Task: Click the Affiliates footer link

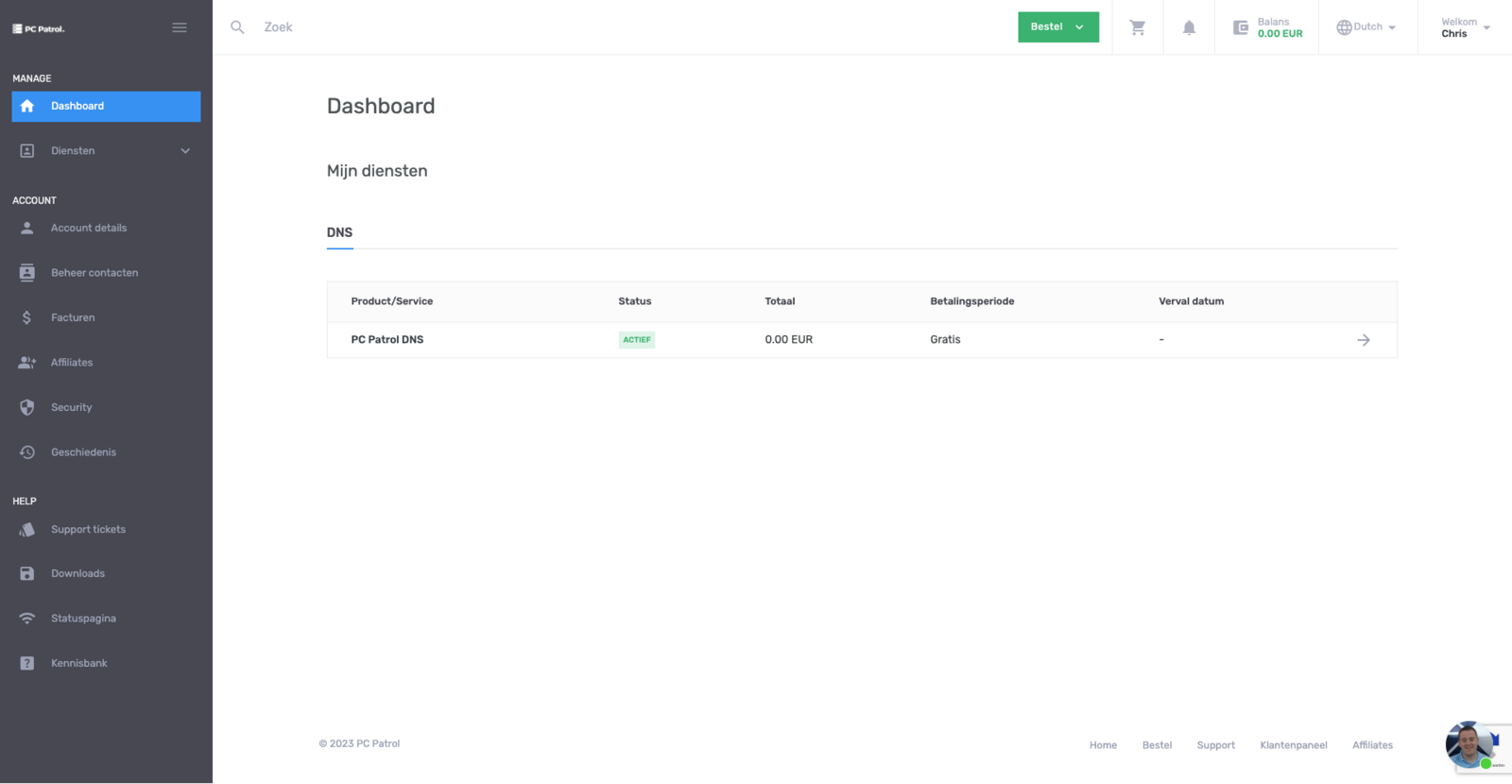Action: pyautogui.click(x=1372, y=745)
